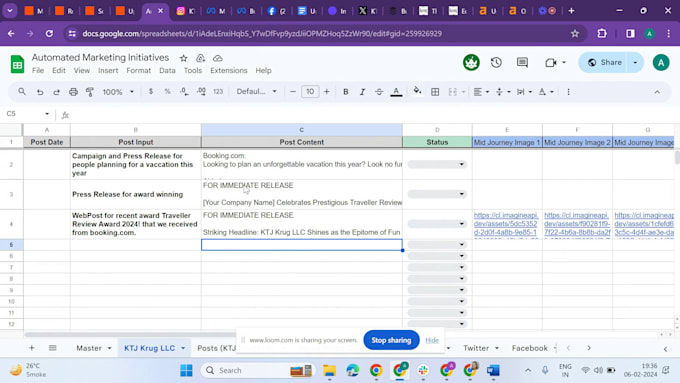Decrease decimal places
Screen dimensions: 680x383
tap(184, 92)
